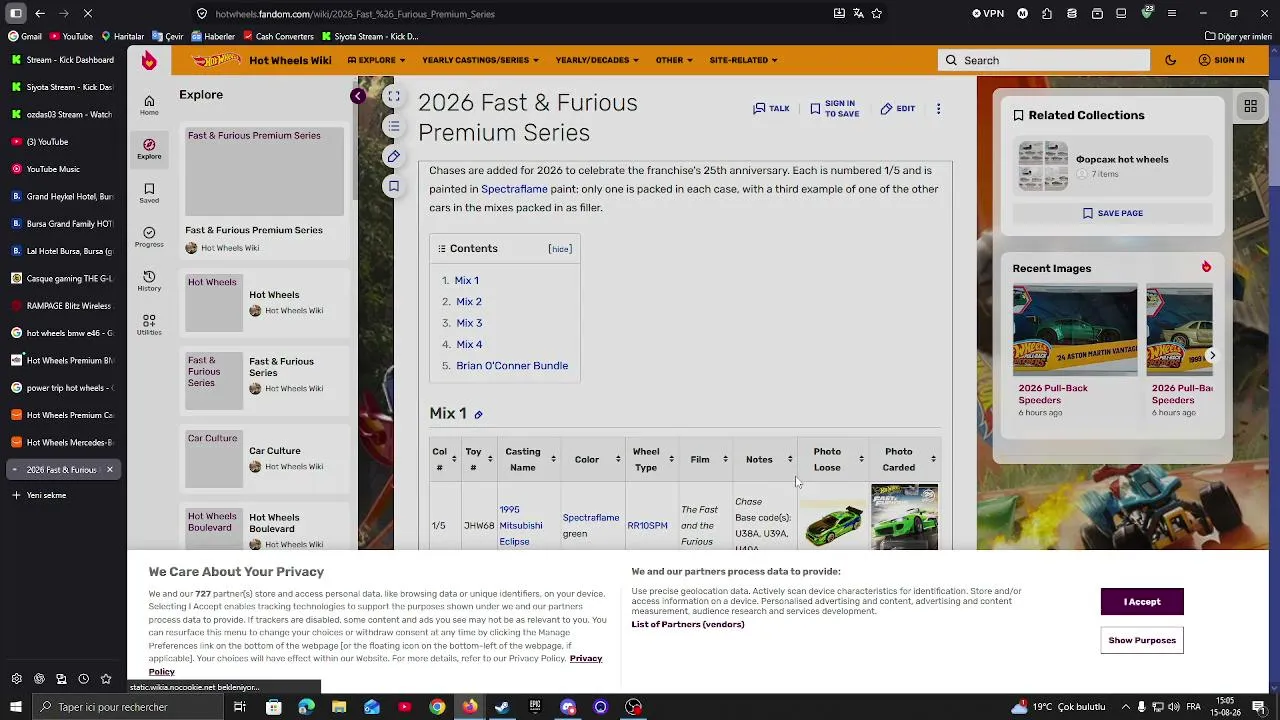This screenshot has width=1280, height=720.
Task: Sort table by Toy #
Action: [x=490, y=460]
